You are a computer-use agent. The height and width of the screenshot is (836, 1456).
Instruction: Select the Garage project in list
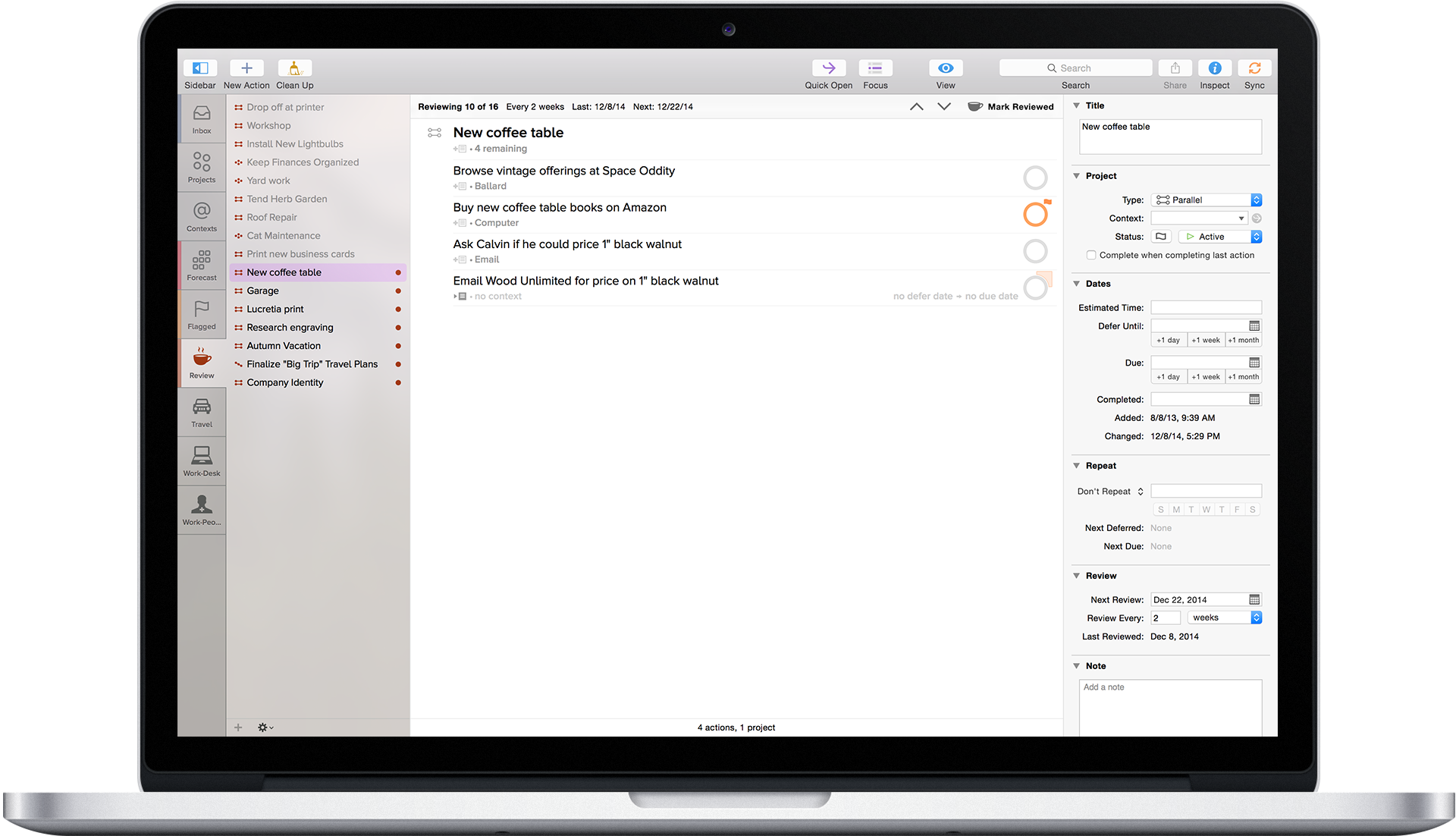click(x=262, y=291)
